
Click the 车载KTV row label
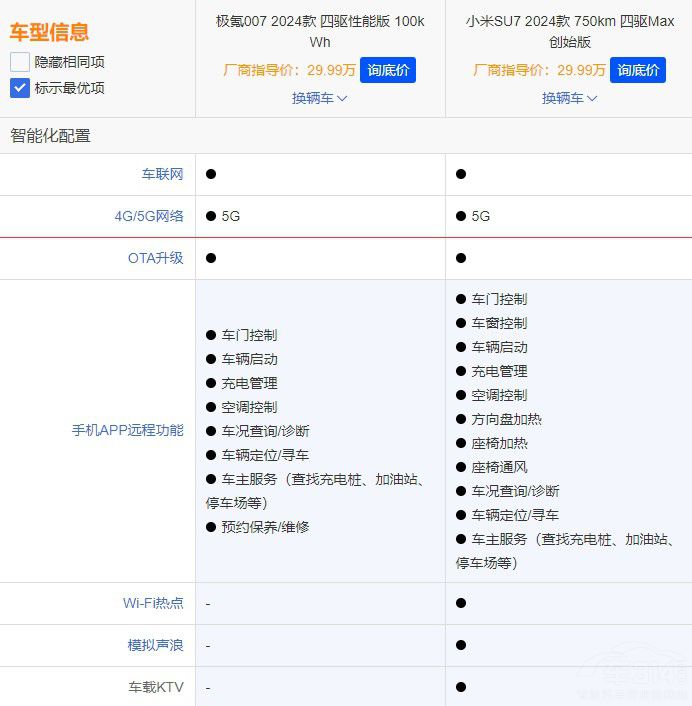click(x=155, y=687)
